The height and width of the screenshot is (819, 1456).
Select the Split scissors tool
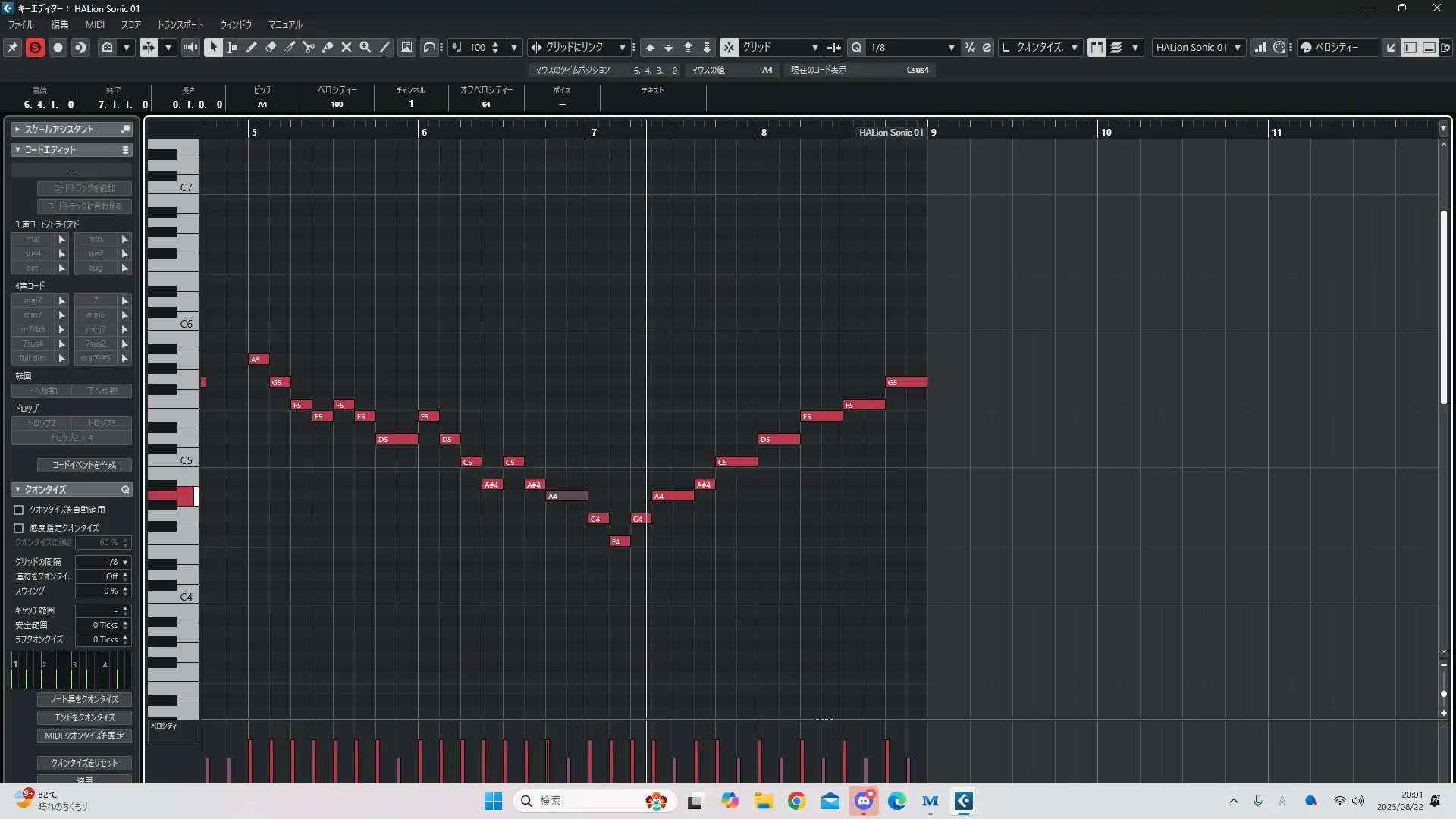(x=308, y=47)
